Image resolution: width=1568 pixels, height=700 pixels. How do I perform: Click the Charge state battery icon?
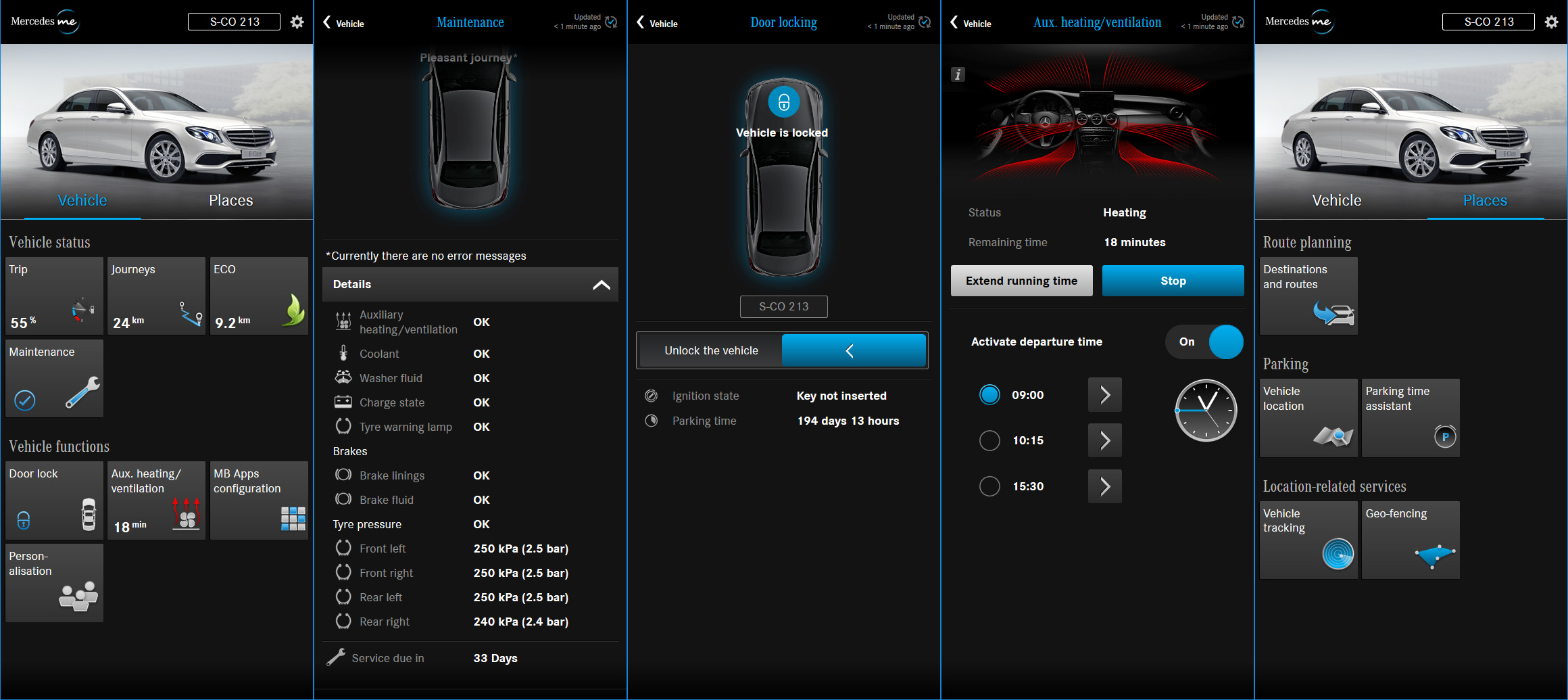point(343,402)
